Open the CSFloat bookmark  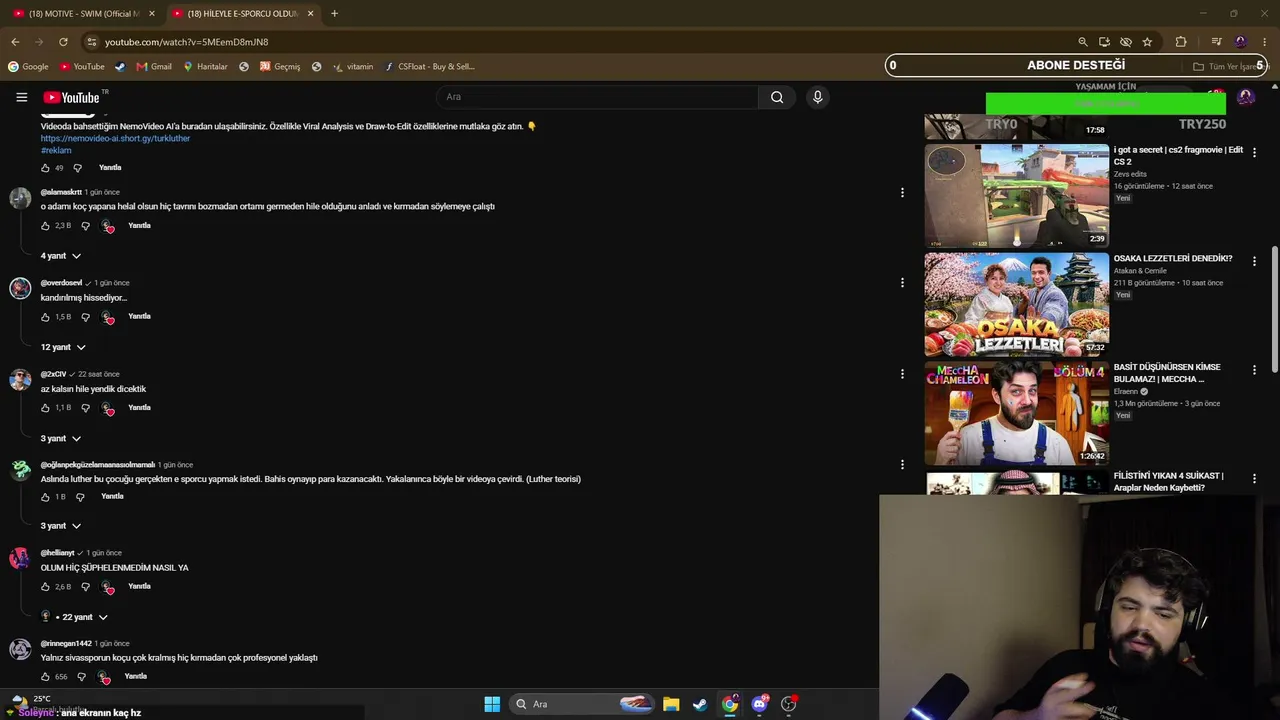coord(429,67)
